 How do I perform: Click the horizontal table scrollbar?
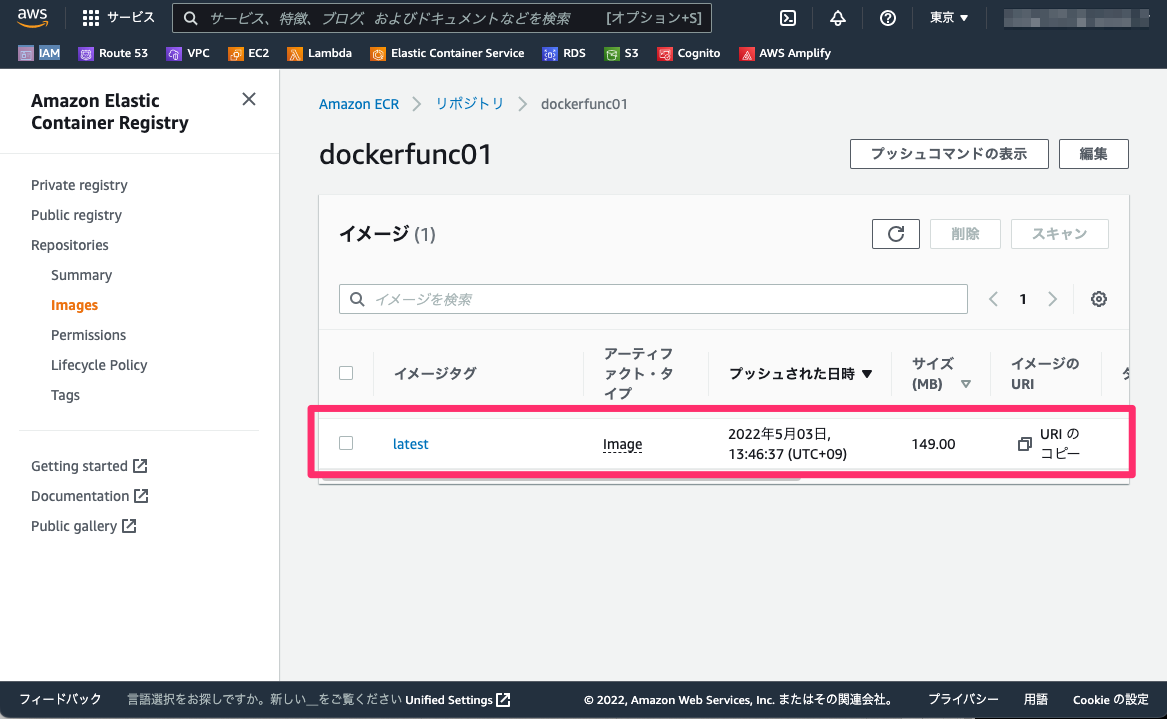(x=562, y=479)
